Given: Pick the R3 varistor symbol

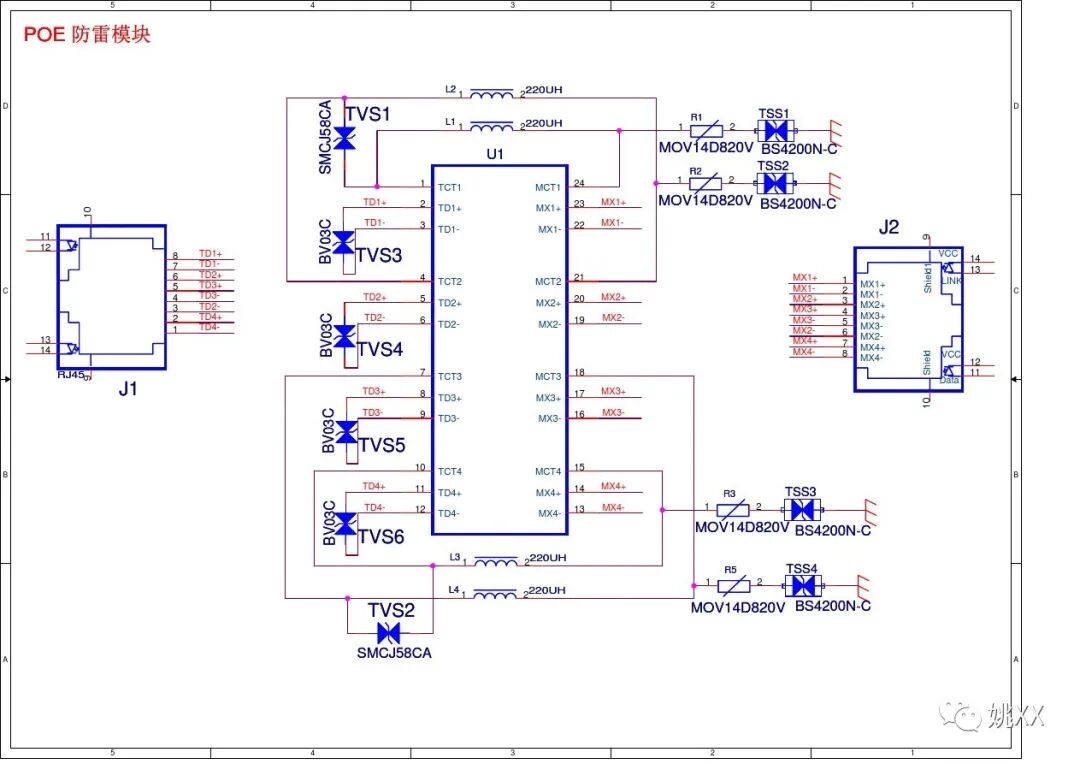Looking at the screenshot, I should [x=733, y=510].
